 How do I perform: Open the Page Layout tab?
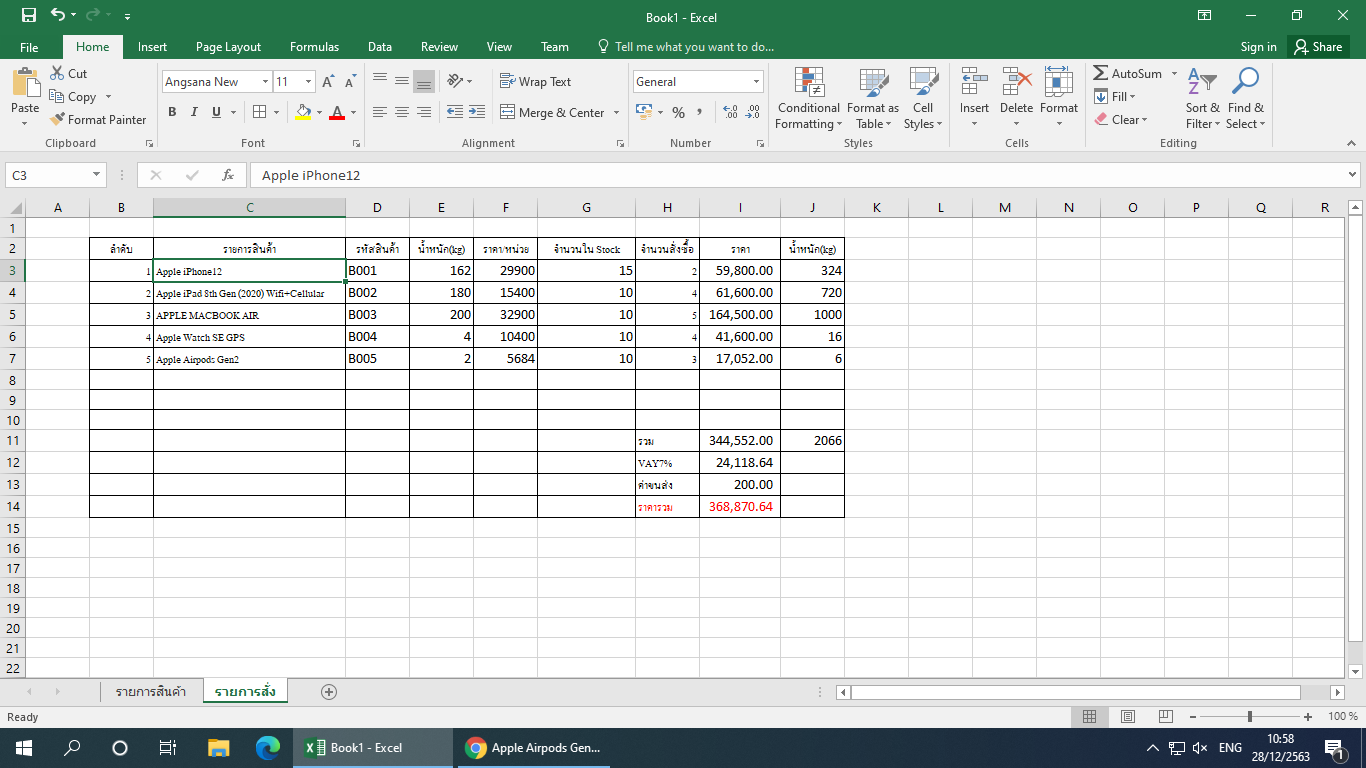pos(228,47)
